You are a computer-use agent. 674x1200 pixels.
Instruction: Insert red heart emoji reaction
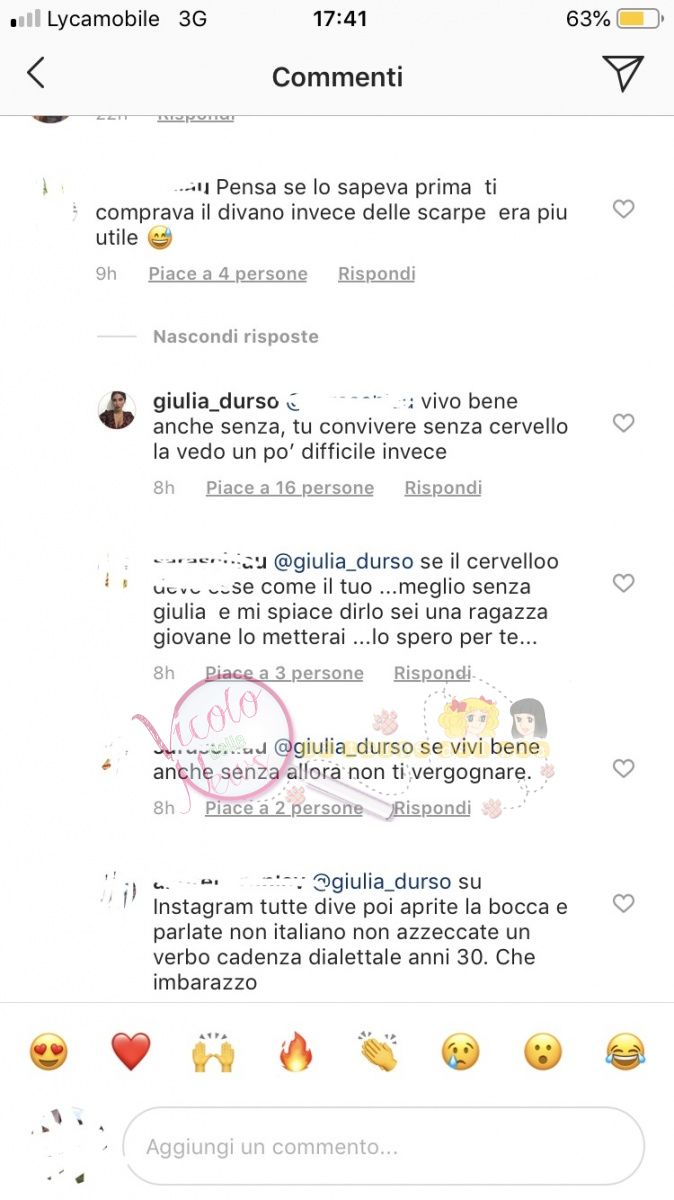[x=130, y=1052]
